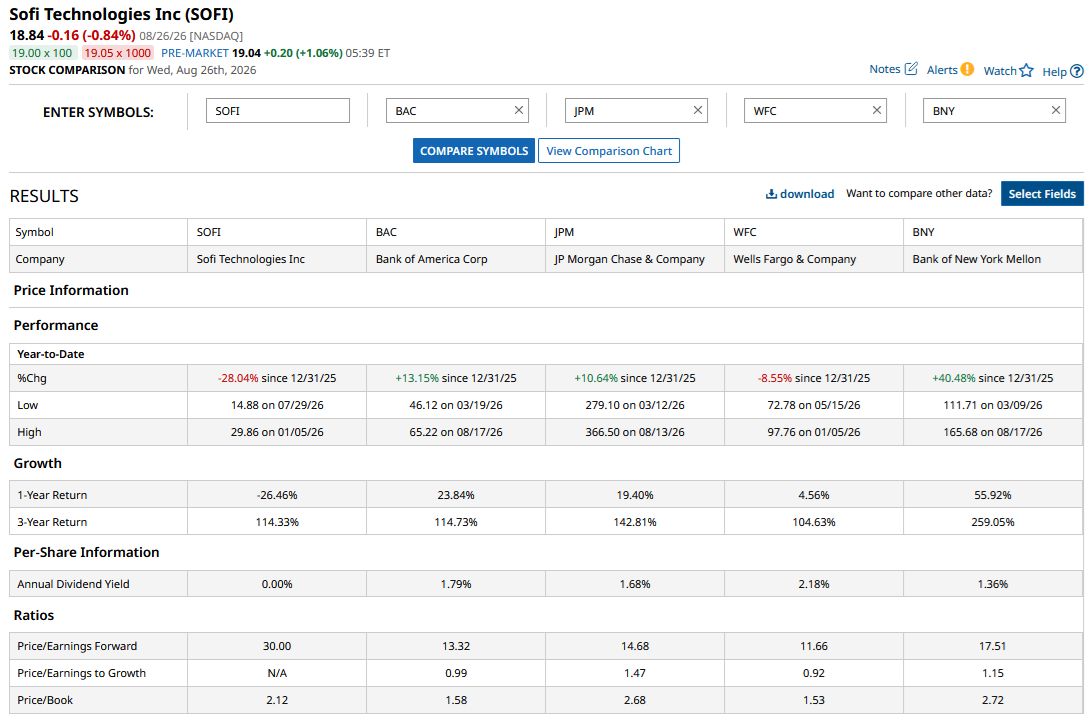This screenshot has width=1090, height=725.
Task: Open the Help question mark icon
Action: 1077,71
